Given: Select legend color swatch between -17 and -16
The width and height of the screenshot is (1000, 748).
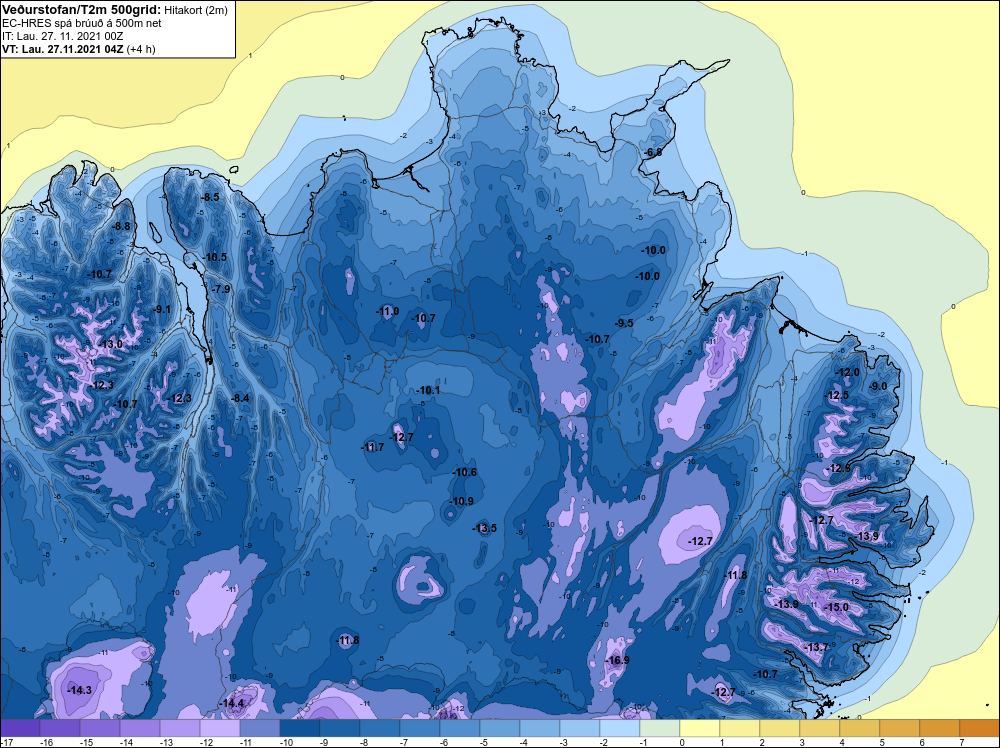Looking at the screenshot, I should (20, 728).
